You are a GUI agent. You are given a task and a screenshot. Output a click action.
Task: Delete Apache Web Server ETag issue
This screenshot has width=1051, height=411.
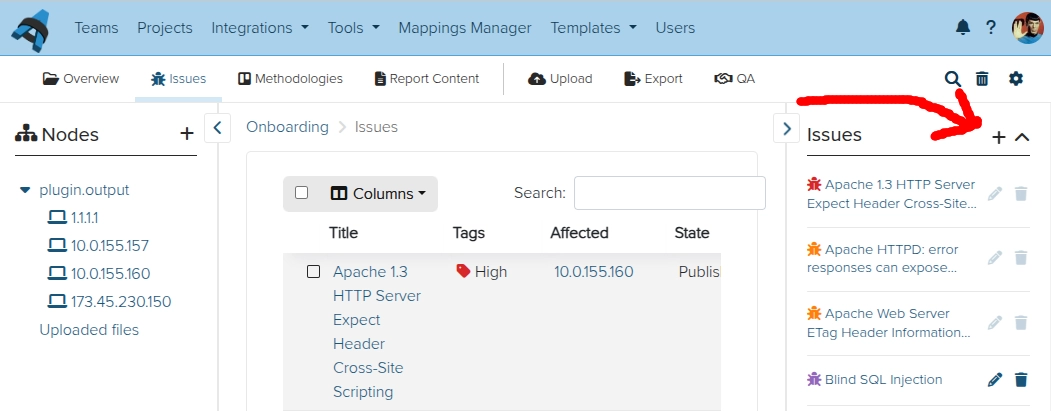[x=1021, y=322]
